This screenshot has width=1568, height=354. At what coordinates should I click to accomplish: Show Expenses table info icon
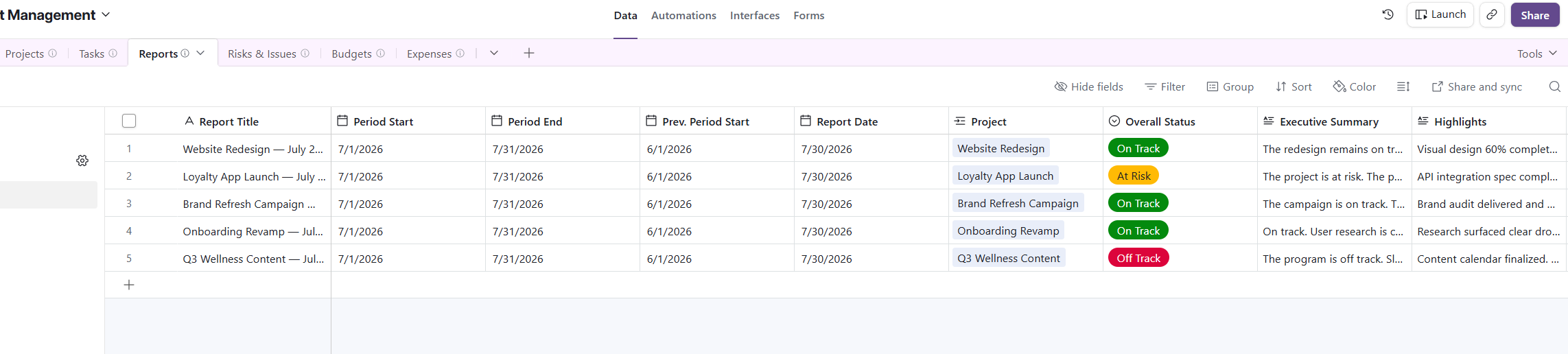(x=460, y=53)
